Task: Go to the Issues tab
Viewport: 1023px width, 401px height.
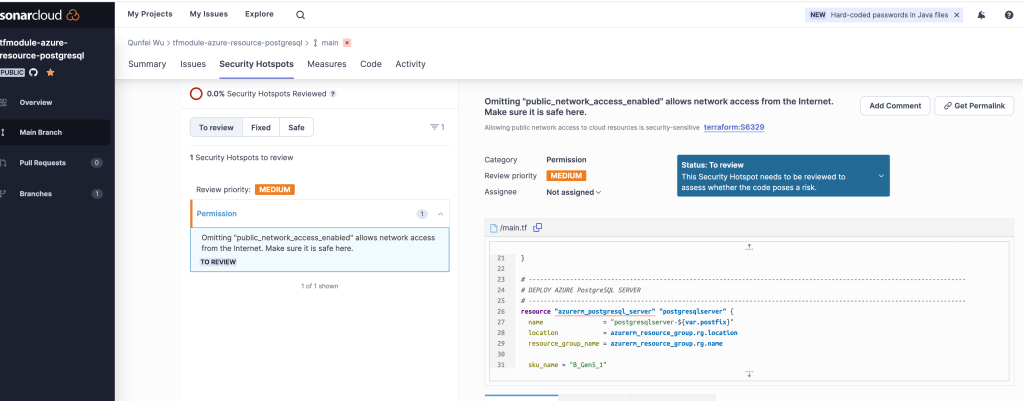Action: click(193, 64)
